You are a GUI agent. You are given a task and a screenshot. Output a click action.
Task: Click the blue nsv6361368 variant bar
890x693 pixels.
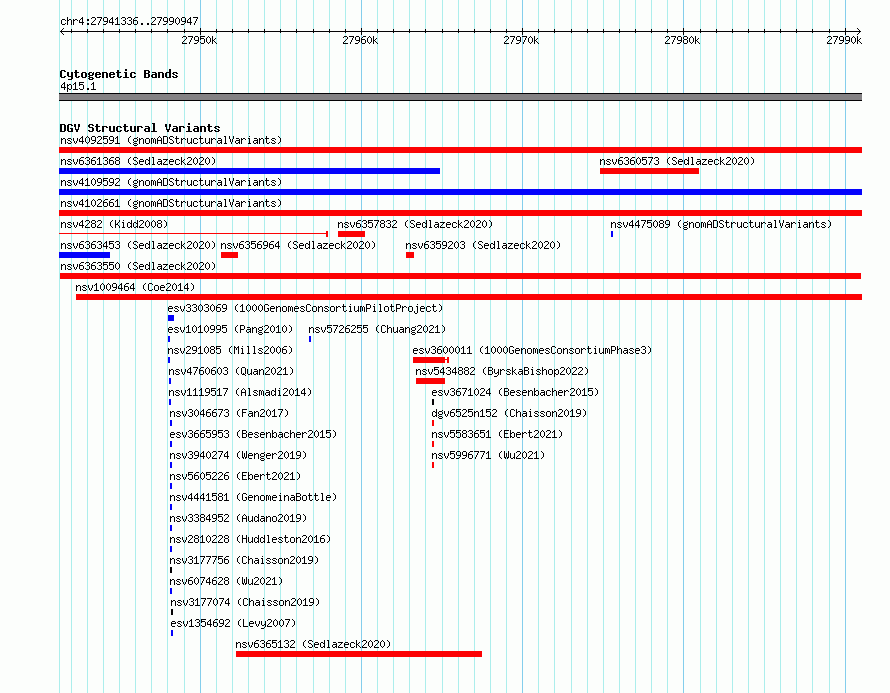point(249,171)
